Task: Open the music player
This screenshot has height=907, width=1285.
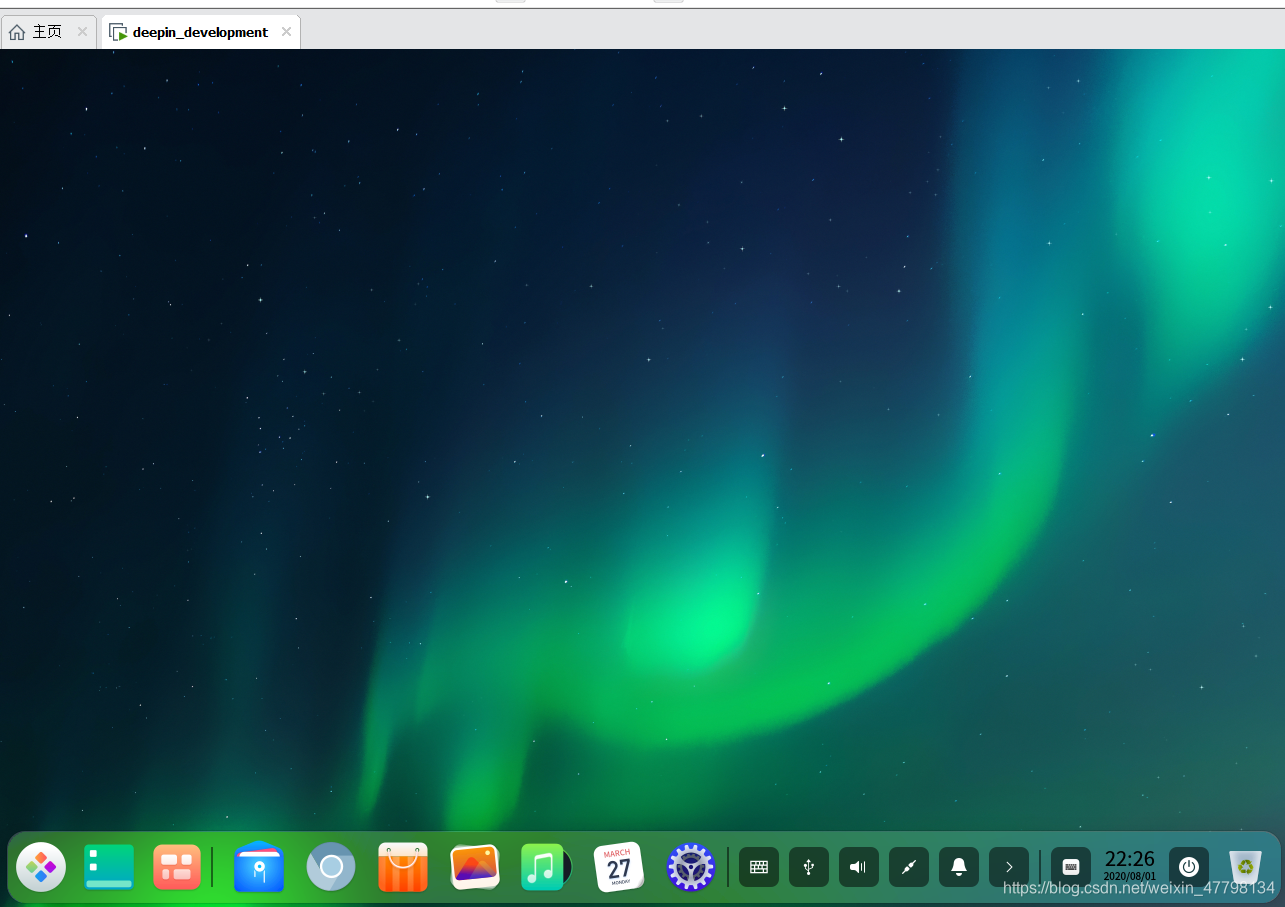Action: tap(546, 867)
